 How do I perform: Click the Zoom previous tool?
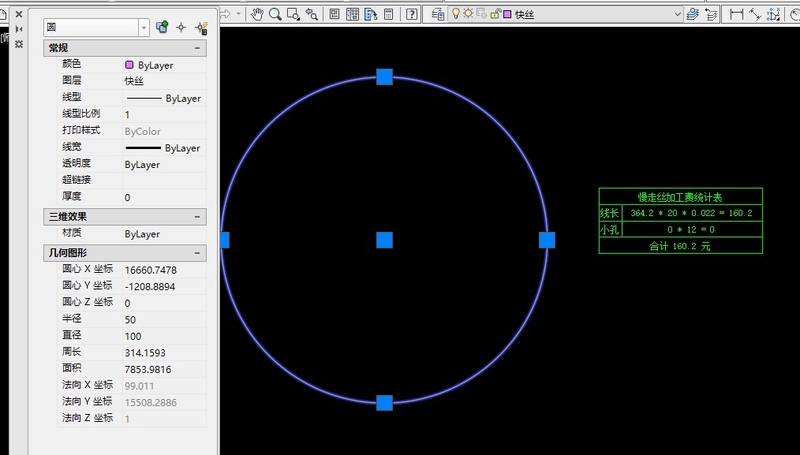[x=311, y=14]
